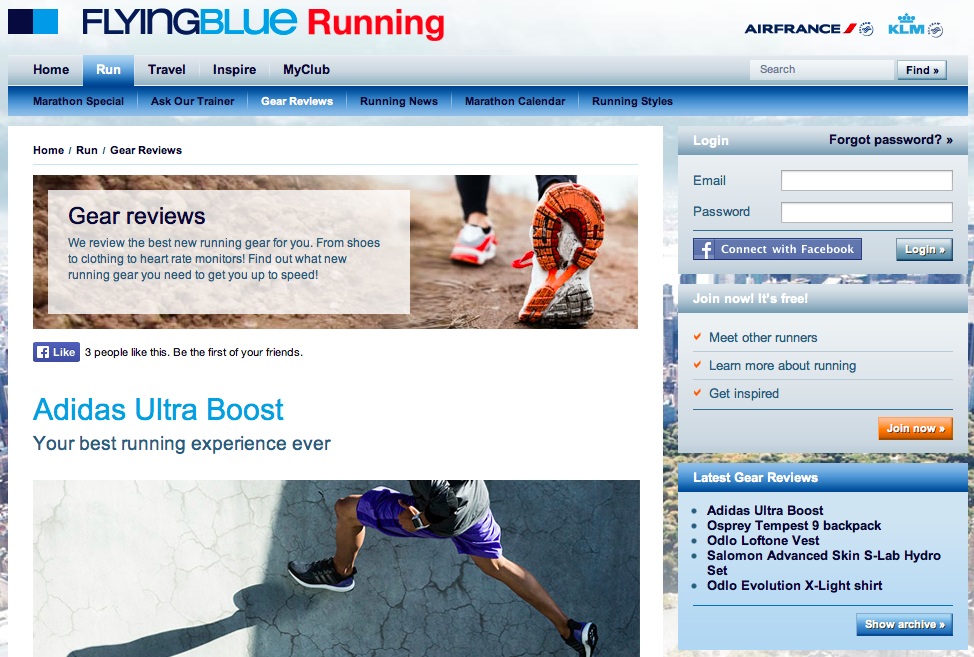Click the text 'Get inspired'
Screen dimensions: 974x657
pos(744,394)
